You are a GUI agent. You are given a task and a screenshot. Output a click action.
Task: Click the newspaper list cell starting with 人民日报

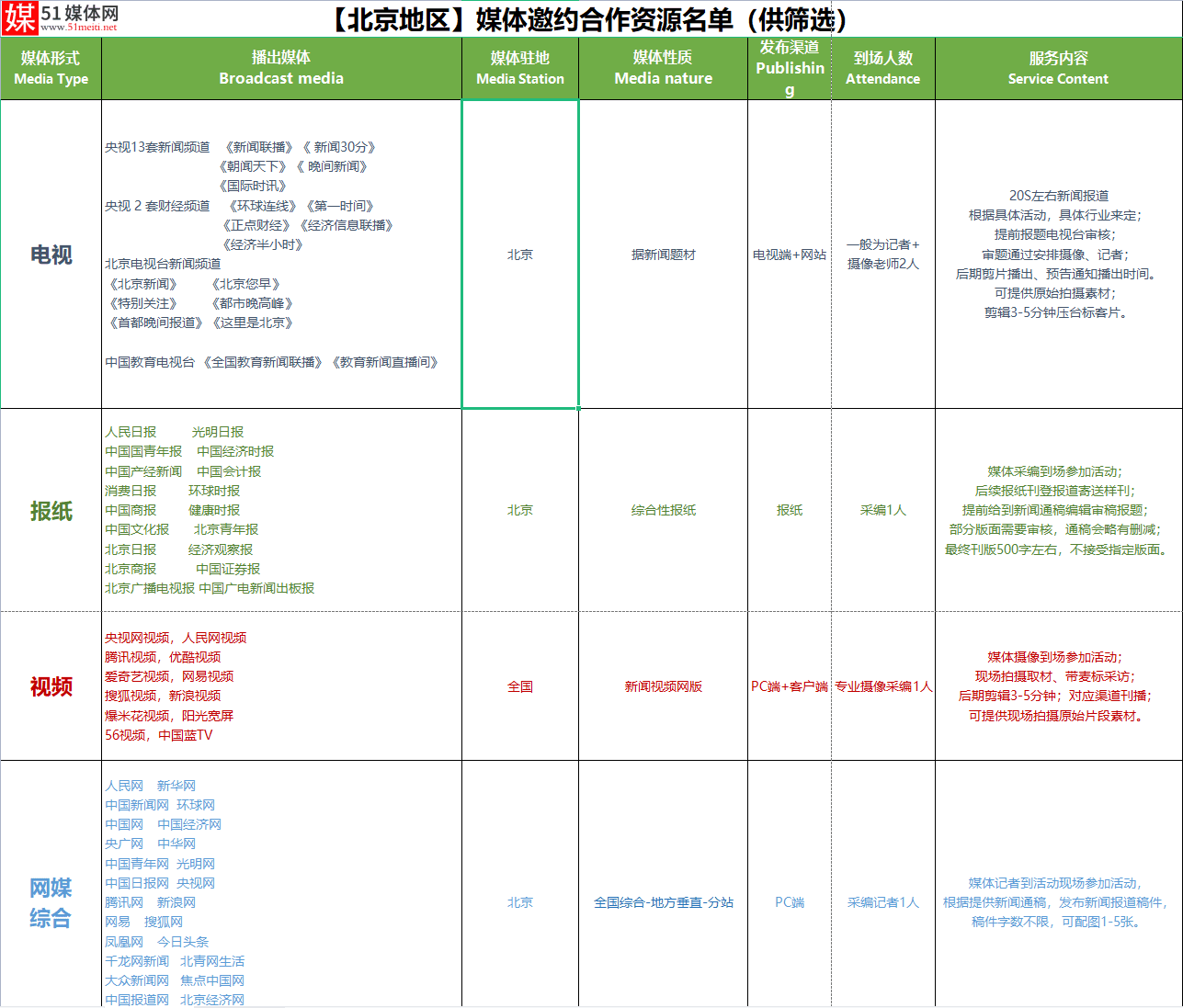(281, 510)
